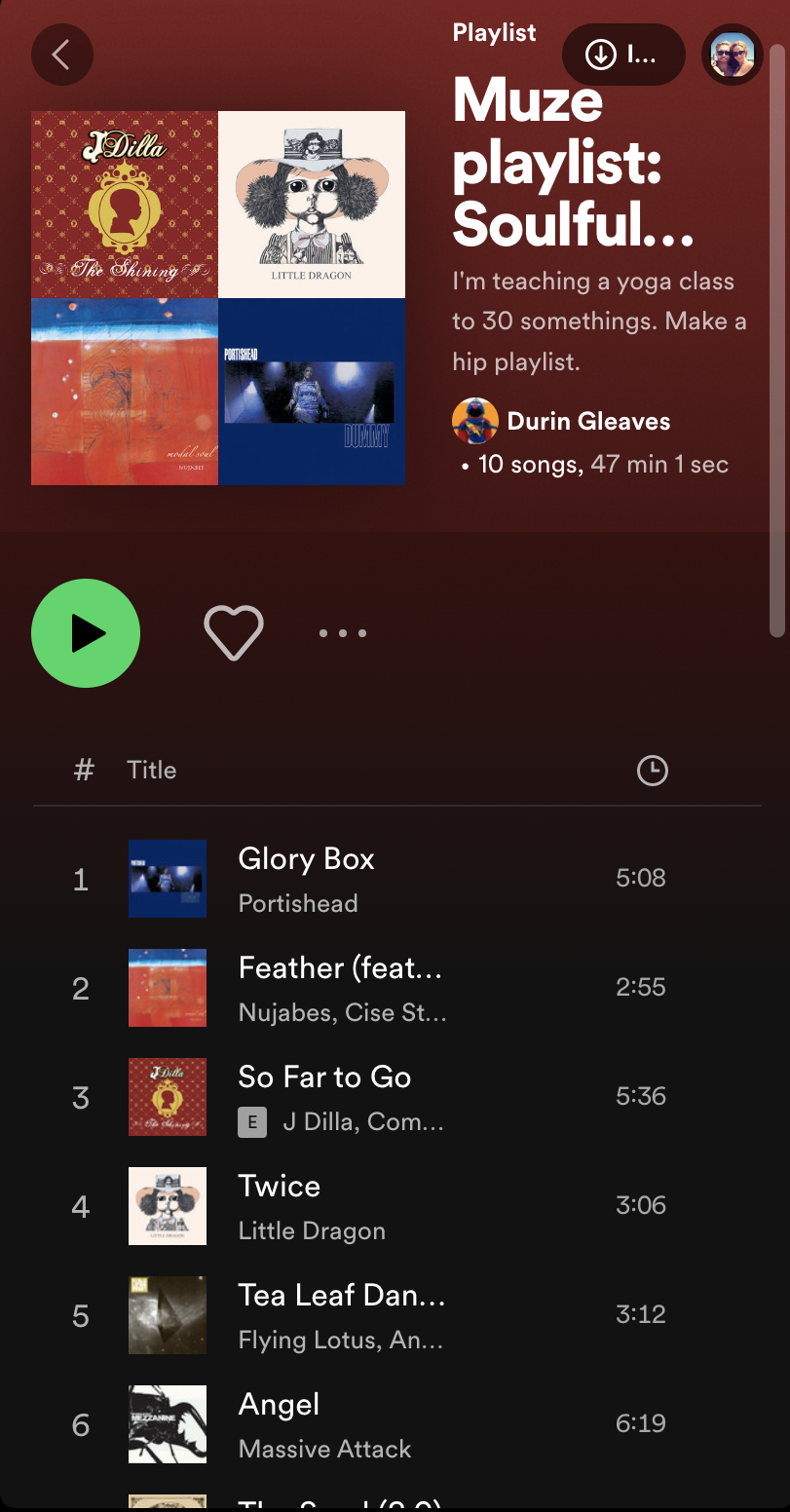790x1512 pixels.
Task: Click the playlist cover art collage
Action: pyautogui.click(x=218, y=298)
